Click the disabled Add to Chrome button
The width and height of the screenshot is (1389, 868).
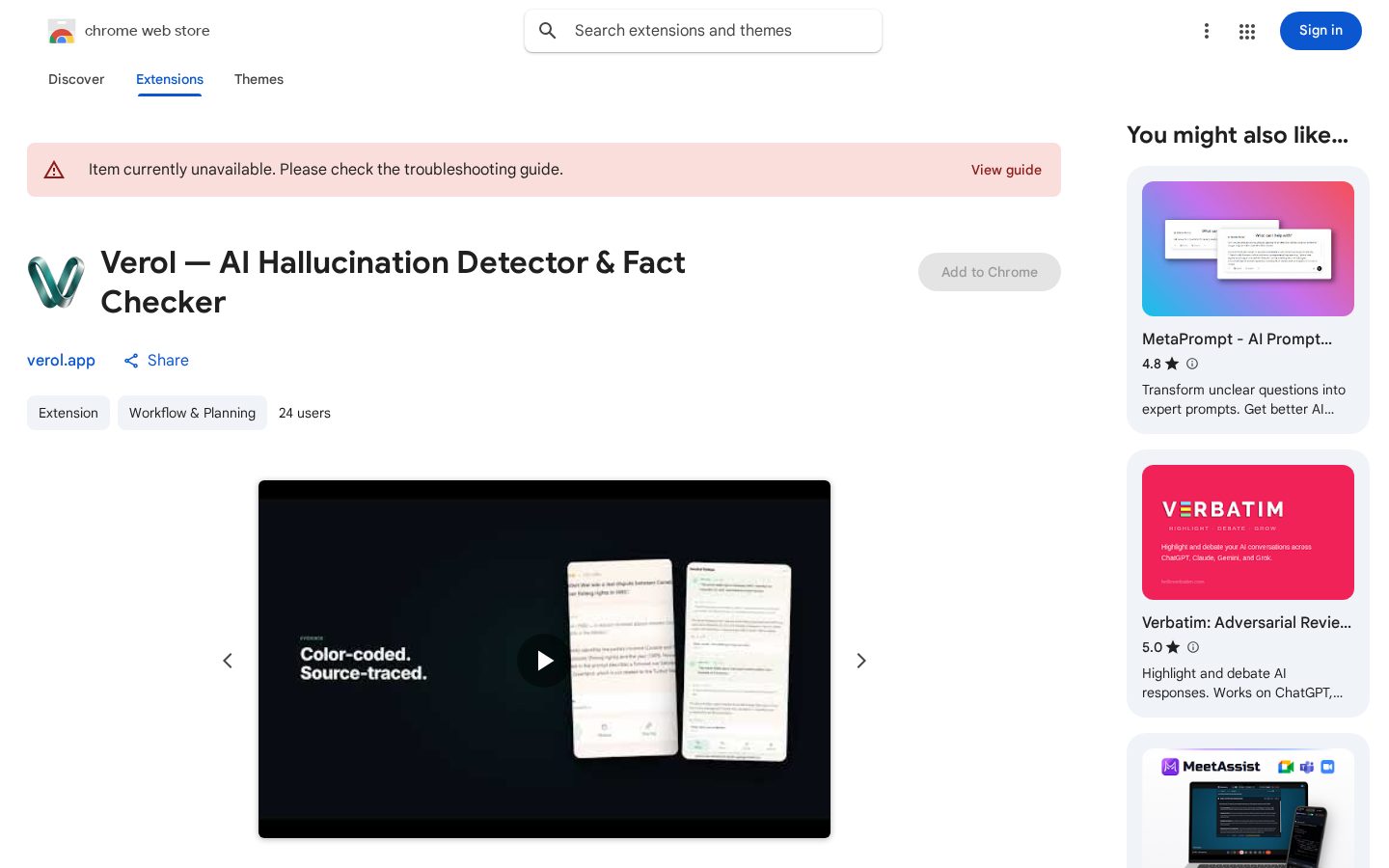tap(990, 272)
